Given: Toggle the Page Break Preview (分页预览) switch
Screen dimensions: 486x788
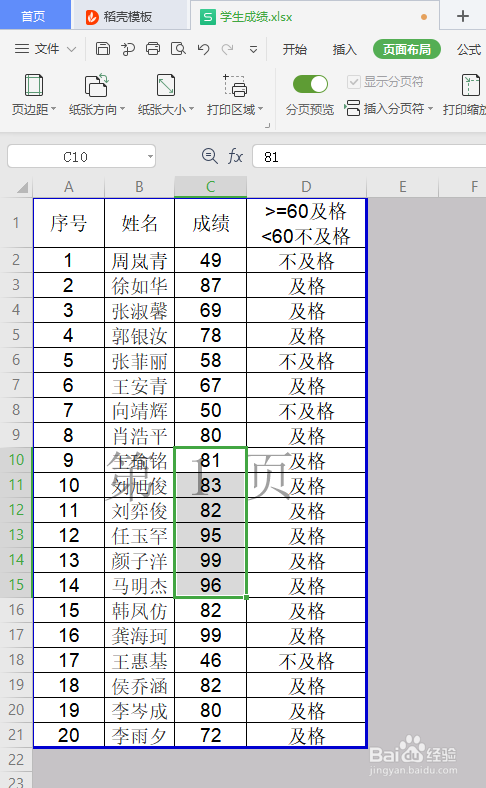Looking at the screenshot, I should [x=310, y=84].
